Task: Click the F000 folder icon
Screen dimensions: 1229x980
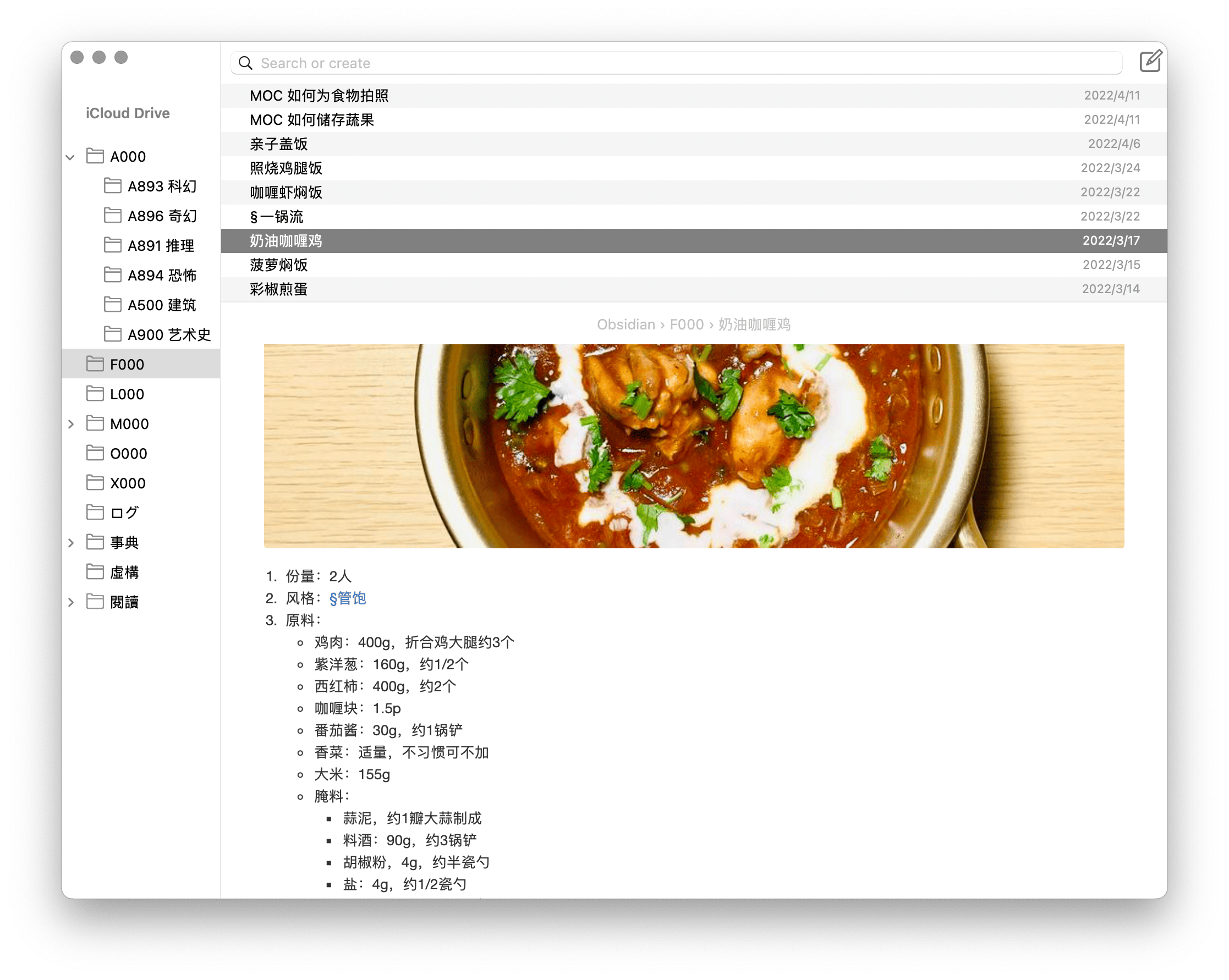Action: tap(95, 363)
